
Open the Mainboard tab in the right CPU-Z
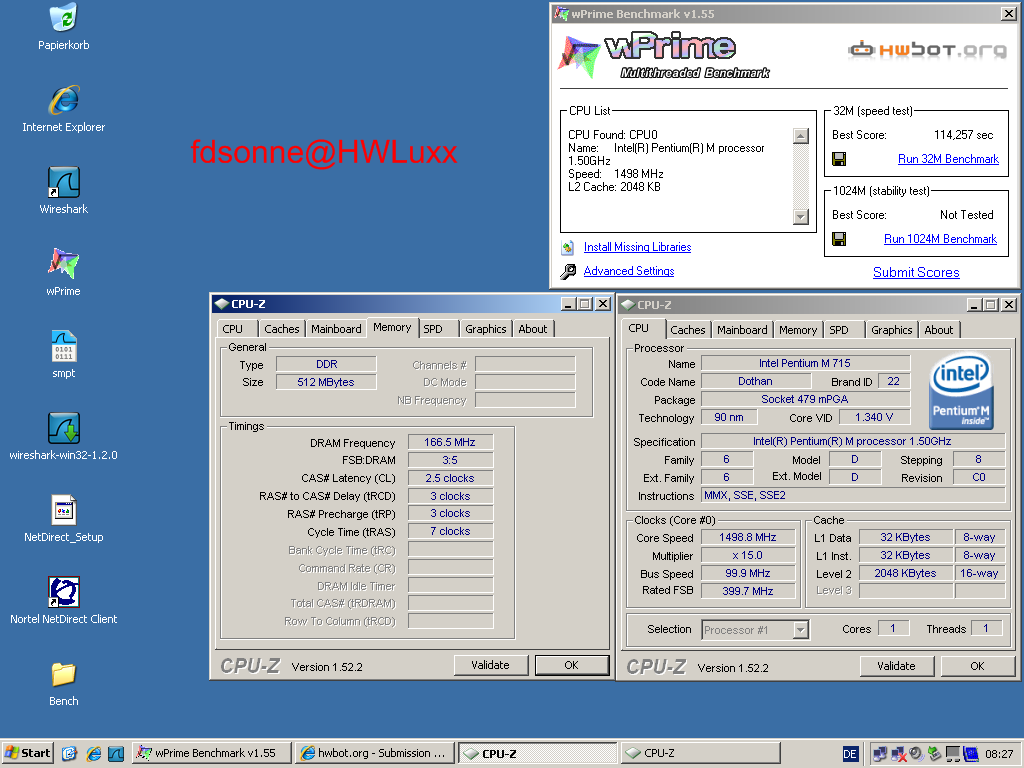click(743, 330)
